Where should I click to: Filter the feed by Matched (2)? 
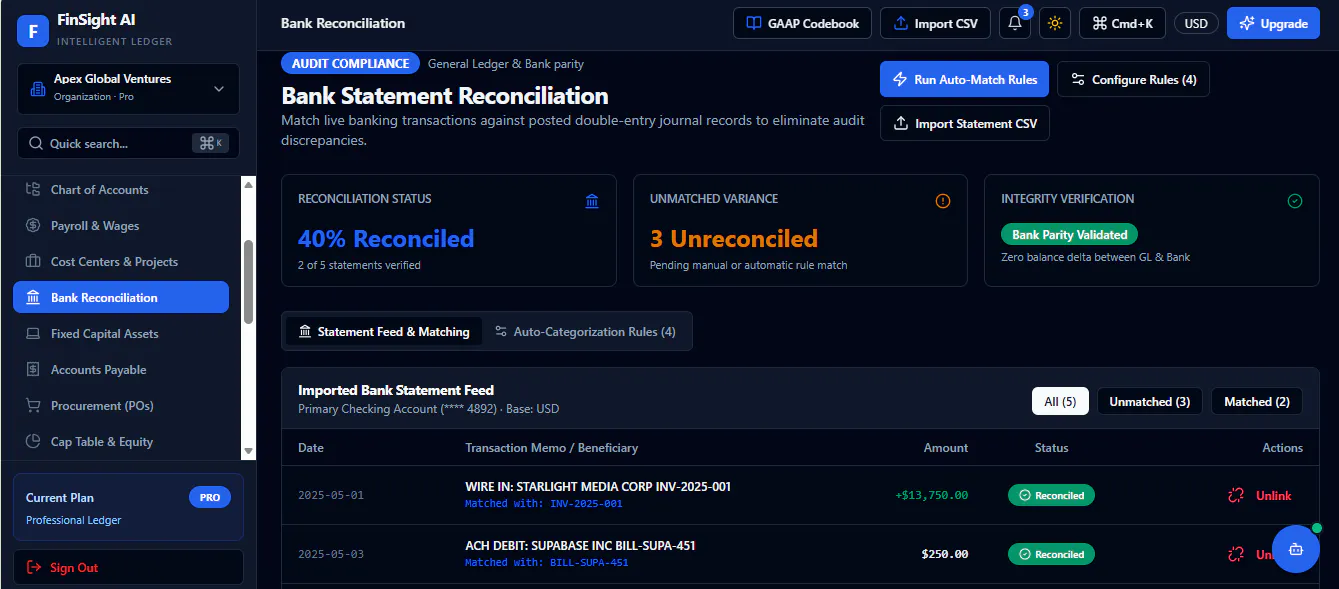point(1257,401)
